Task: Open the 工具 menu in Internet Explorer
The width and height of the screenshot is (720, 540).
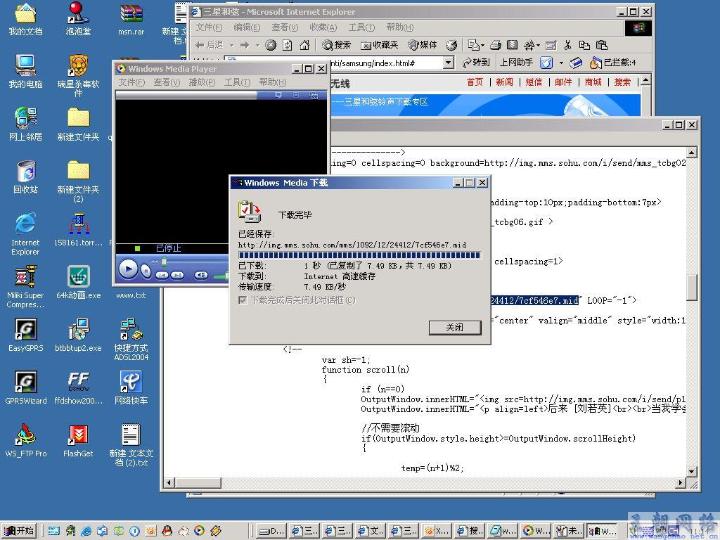Action: [361, 28]
